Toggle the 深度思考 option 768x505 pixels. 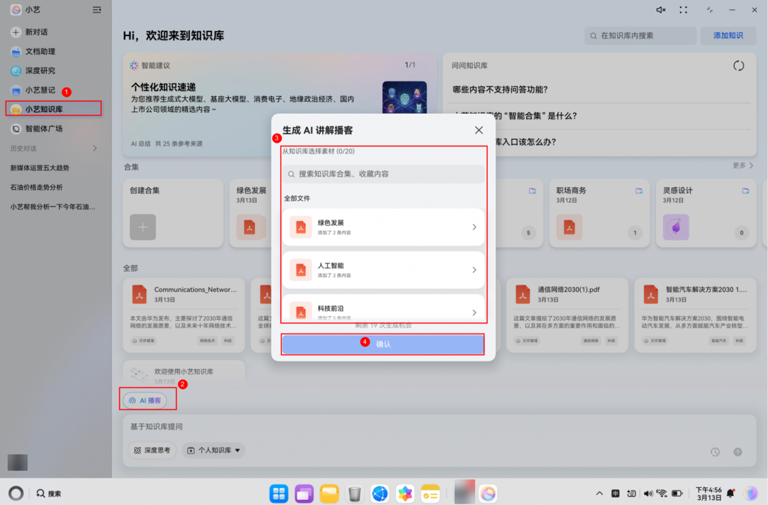point(152,450)
